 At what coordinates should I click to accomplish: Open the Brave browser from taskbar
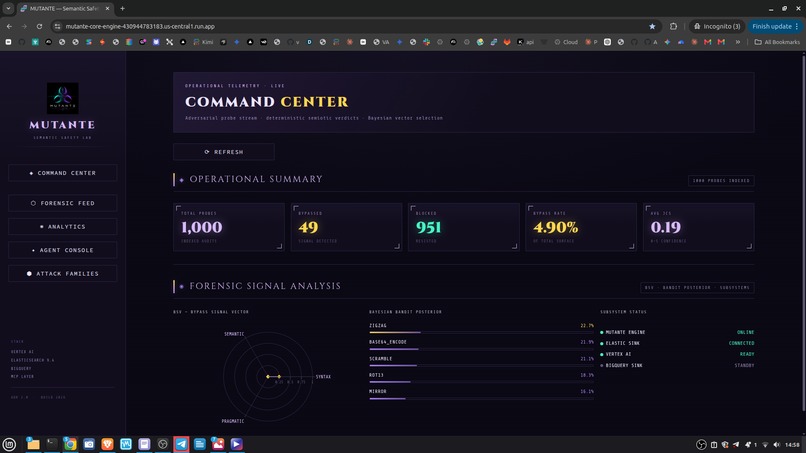(107, 444)
